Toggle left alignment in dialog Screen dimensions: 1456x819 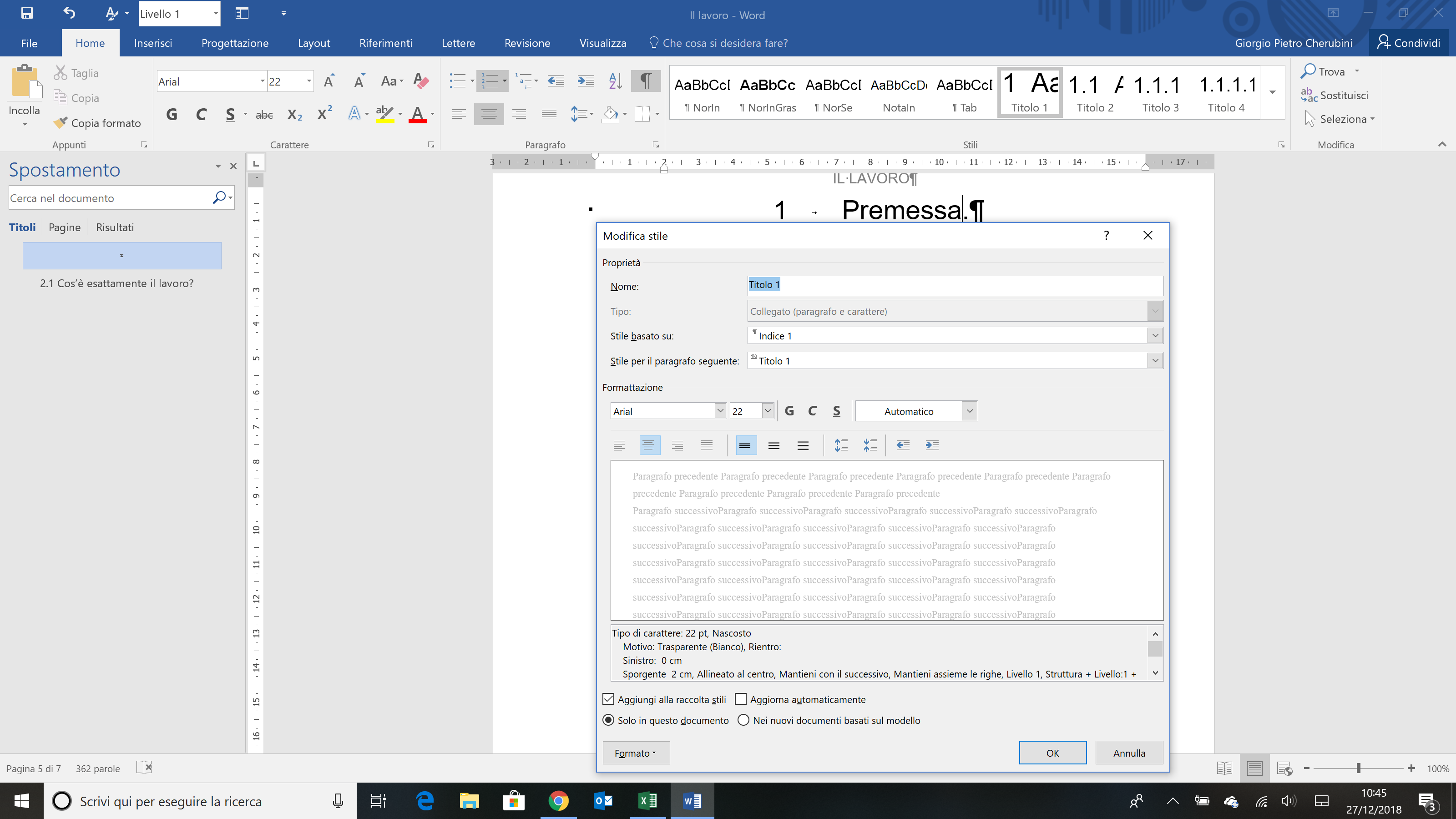[x=619, y=445]
